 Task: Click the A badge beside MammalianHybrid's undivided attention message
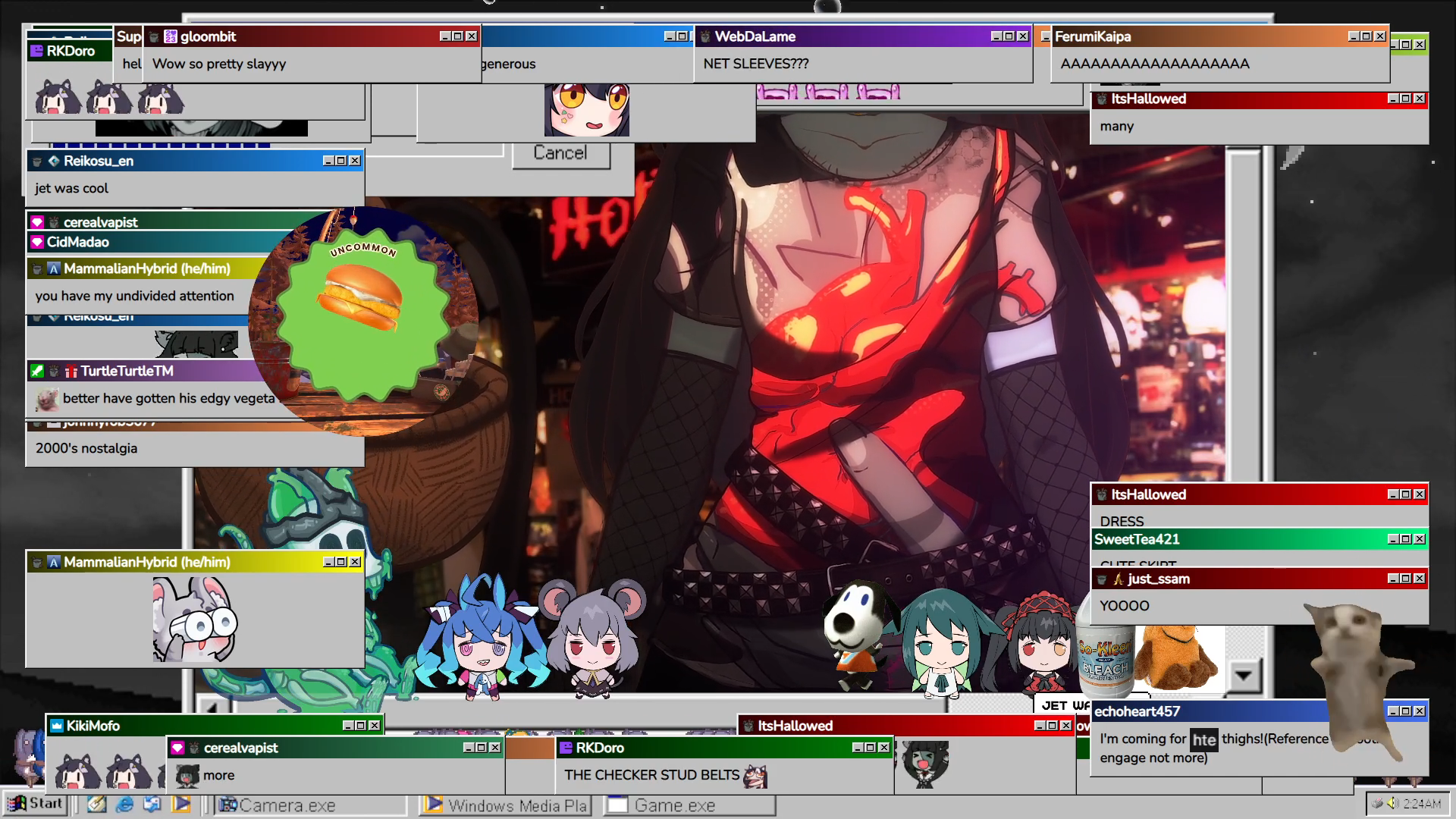point(54,268)
